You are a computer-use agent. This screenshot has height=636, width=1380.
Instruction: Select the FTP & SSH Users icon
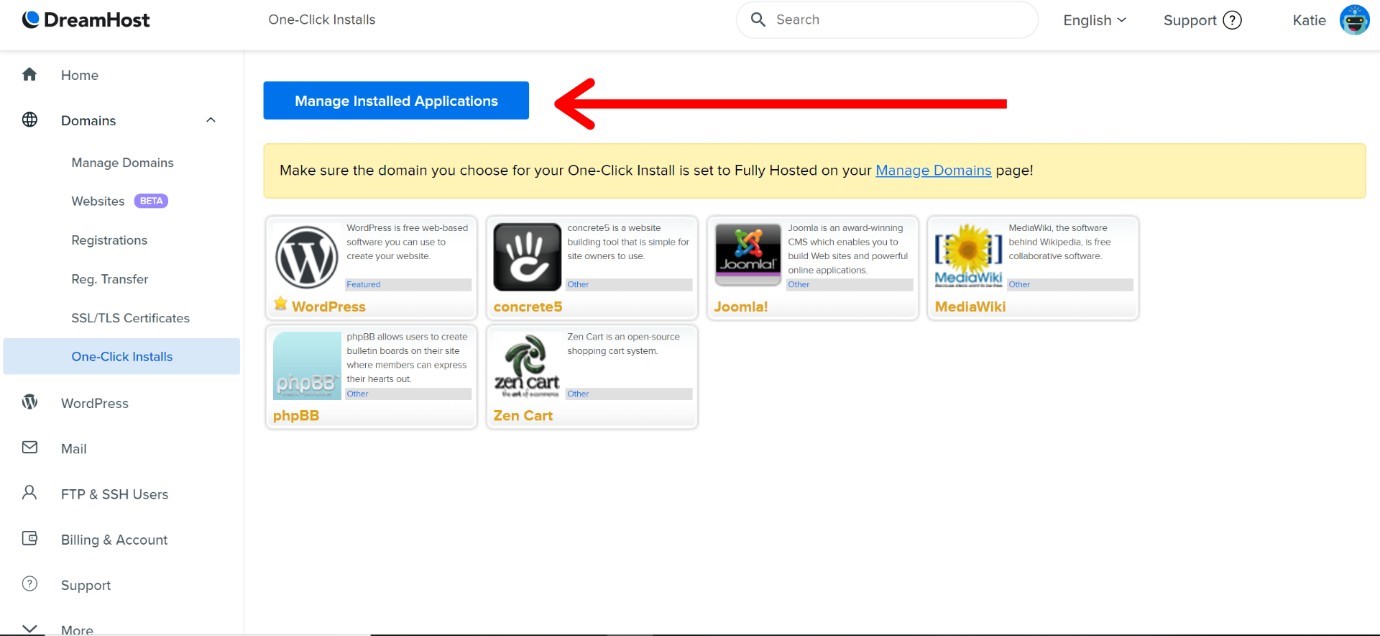[30, 493]
